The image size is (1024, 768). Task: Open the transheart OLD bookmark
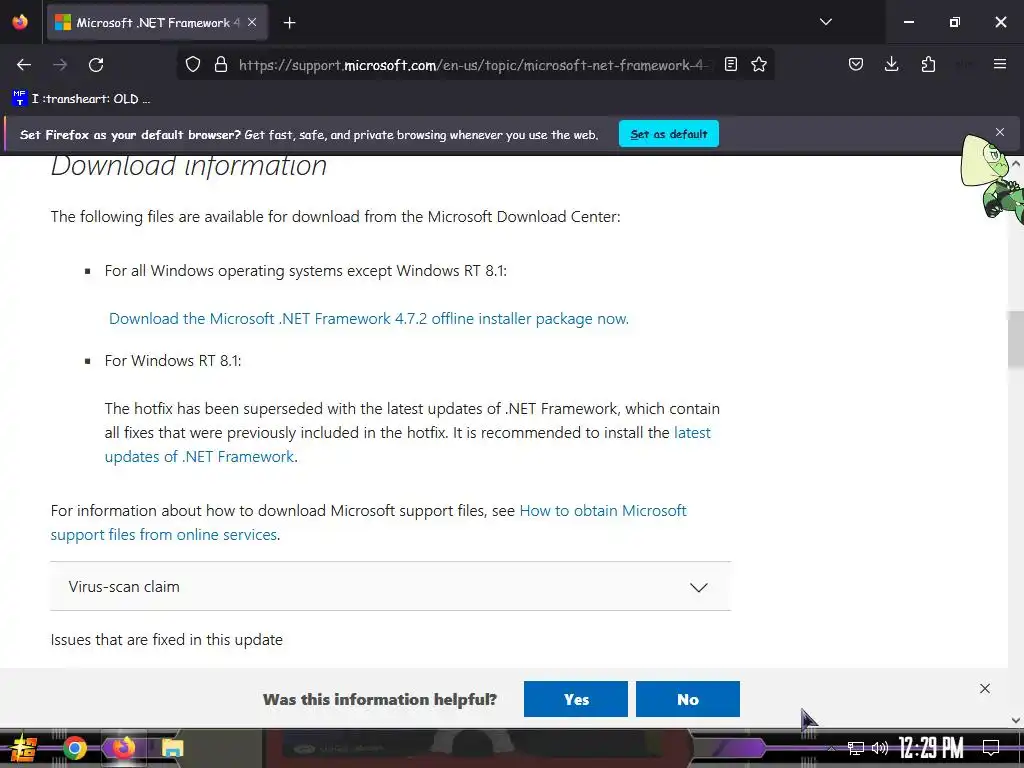coord(82,99)
